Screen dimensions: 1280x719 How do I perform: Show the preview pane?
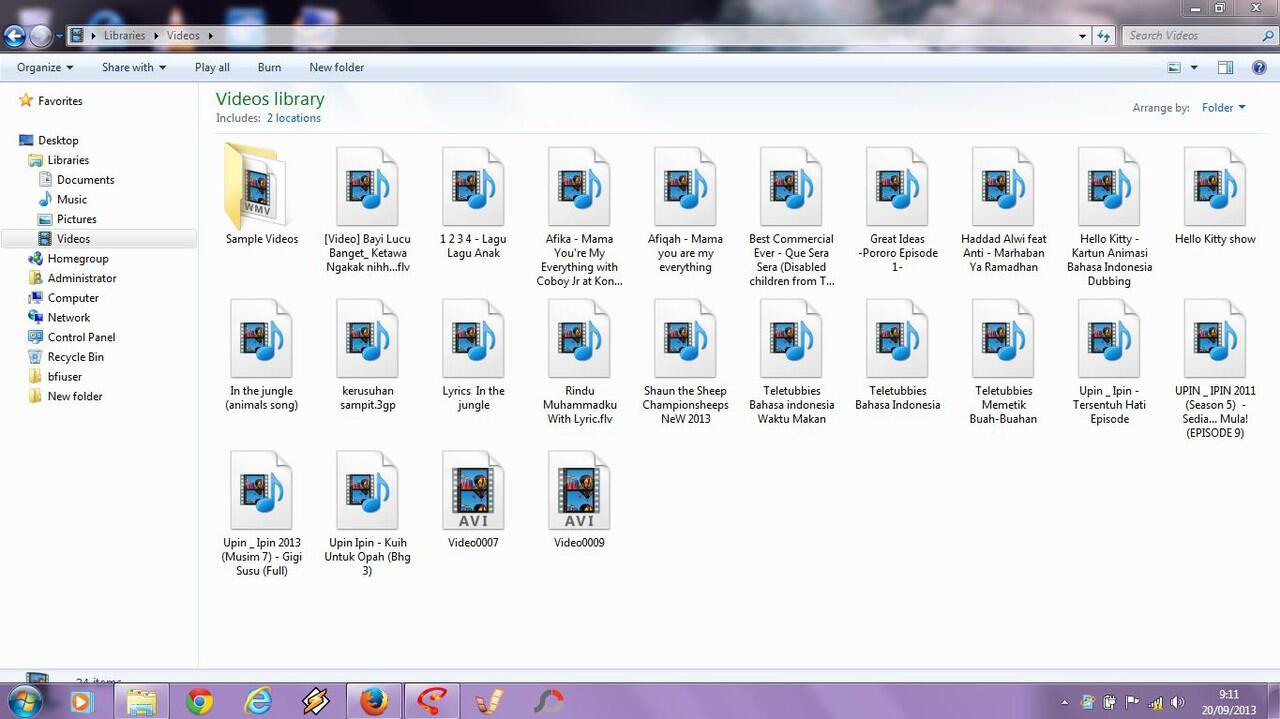coord(1225,67)
